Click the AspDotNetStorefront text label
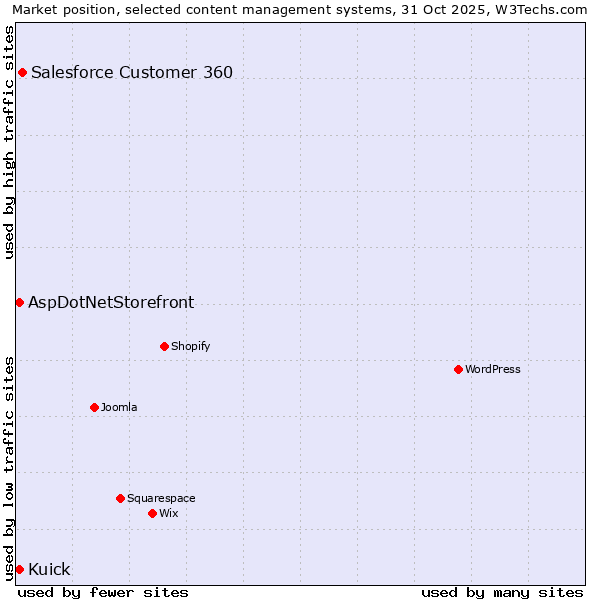Image resolution: width=600 pixels, height=600 pixels. [111, 302]
